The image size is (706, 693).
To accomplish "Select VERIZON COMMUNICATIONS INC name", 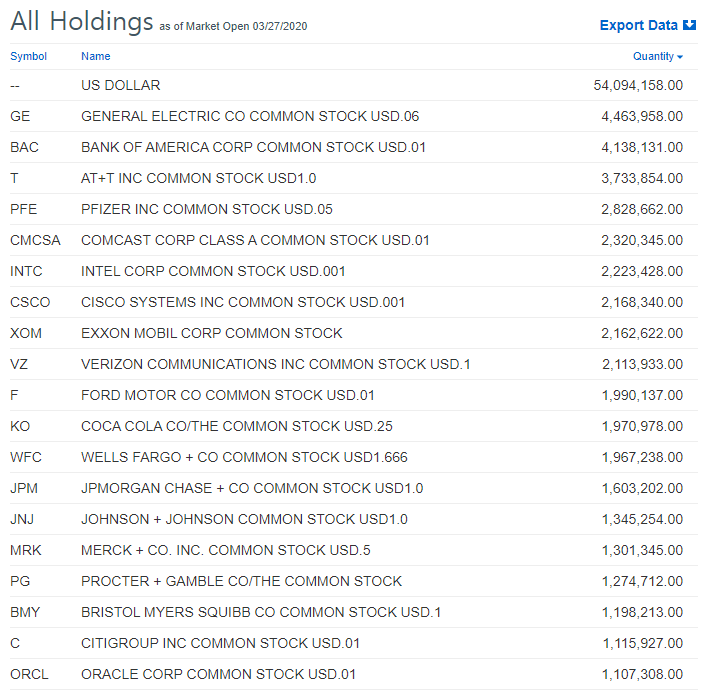I will click(276, 364).
